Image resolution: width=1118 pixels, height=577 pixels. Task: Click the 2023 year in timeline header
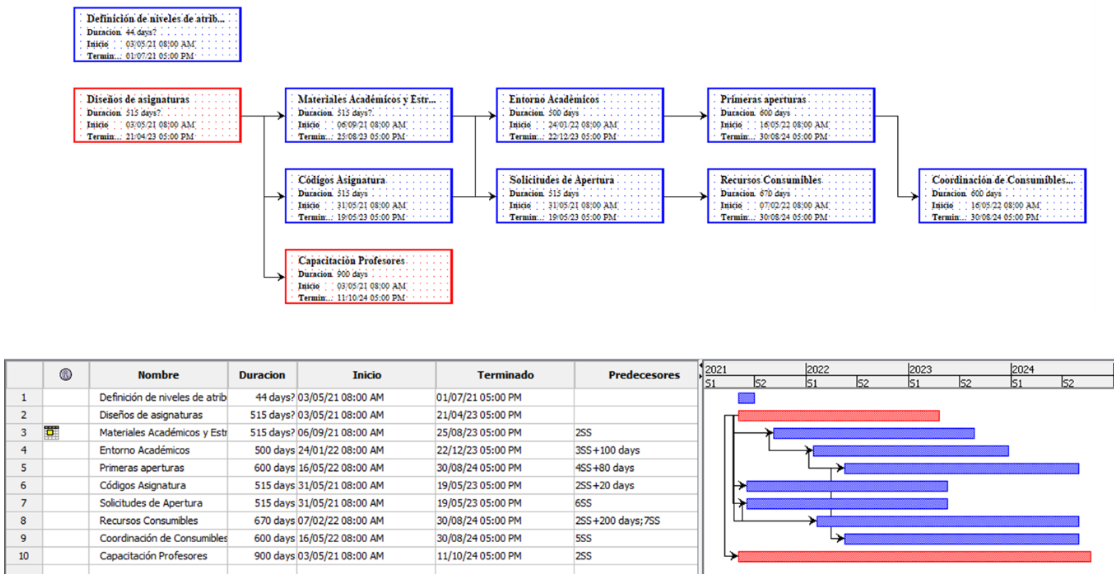920,368
